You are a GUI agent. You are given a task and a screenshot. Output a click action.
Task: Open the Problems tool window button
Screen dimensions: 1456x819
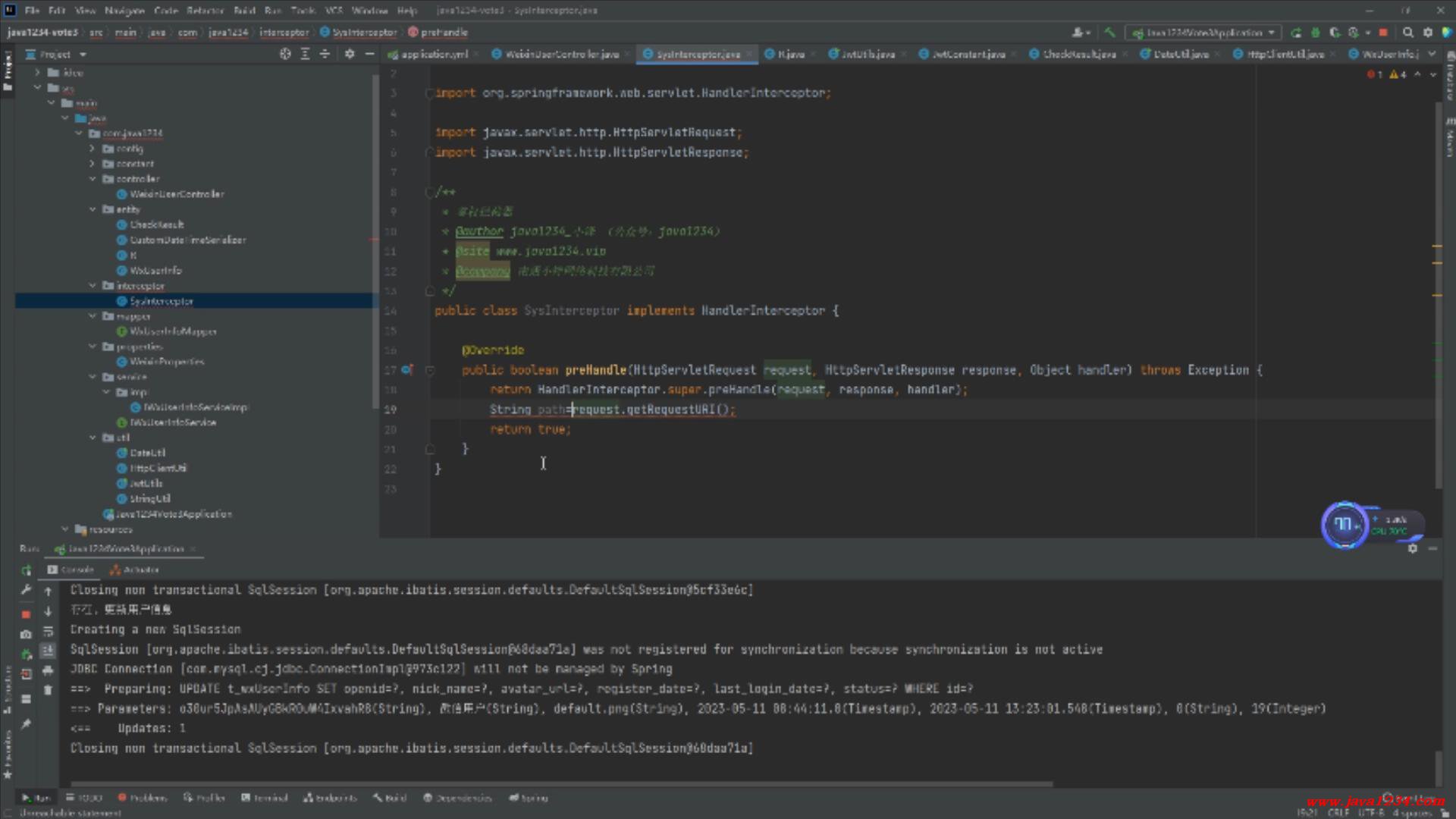point(143,798)
